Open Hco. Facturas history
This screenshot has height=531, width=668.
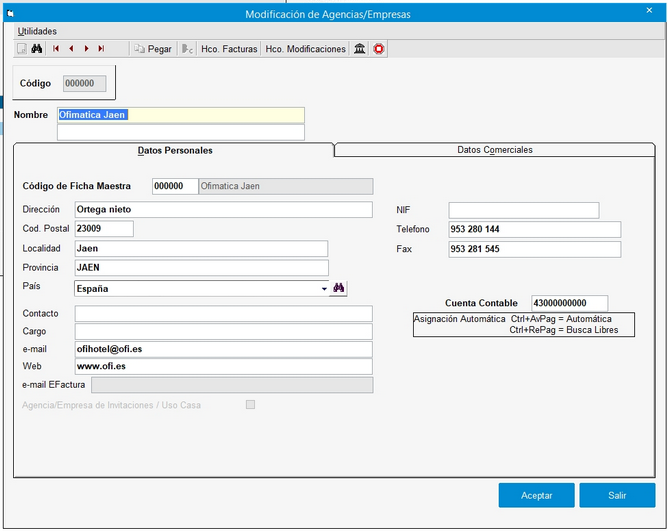pos(229,49)
